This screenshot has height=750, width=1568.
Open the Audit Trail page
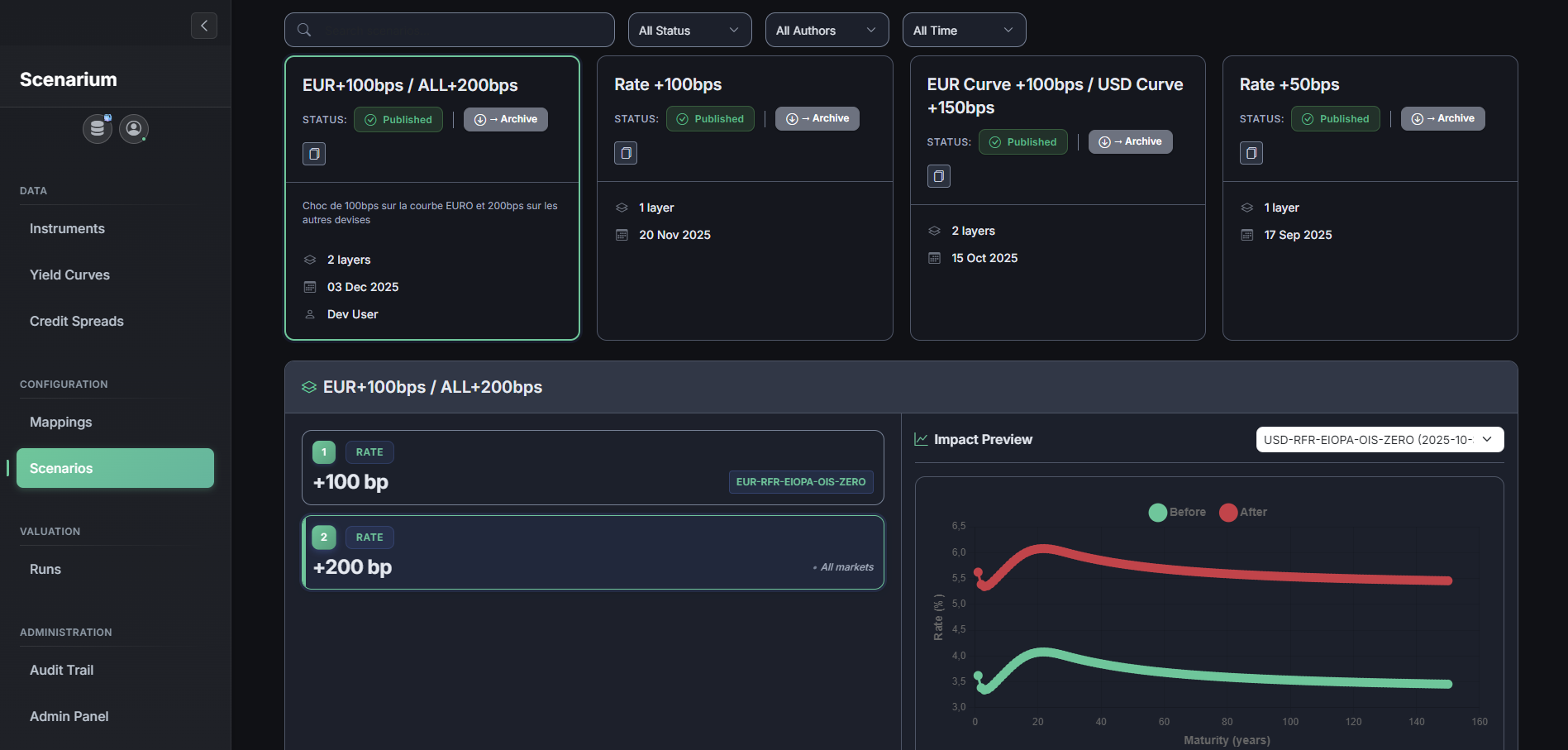point(61,670)
